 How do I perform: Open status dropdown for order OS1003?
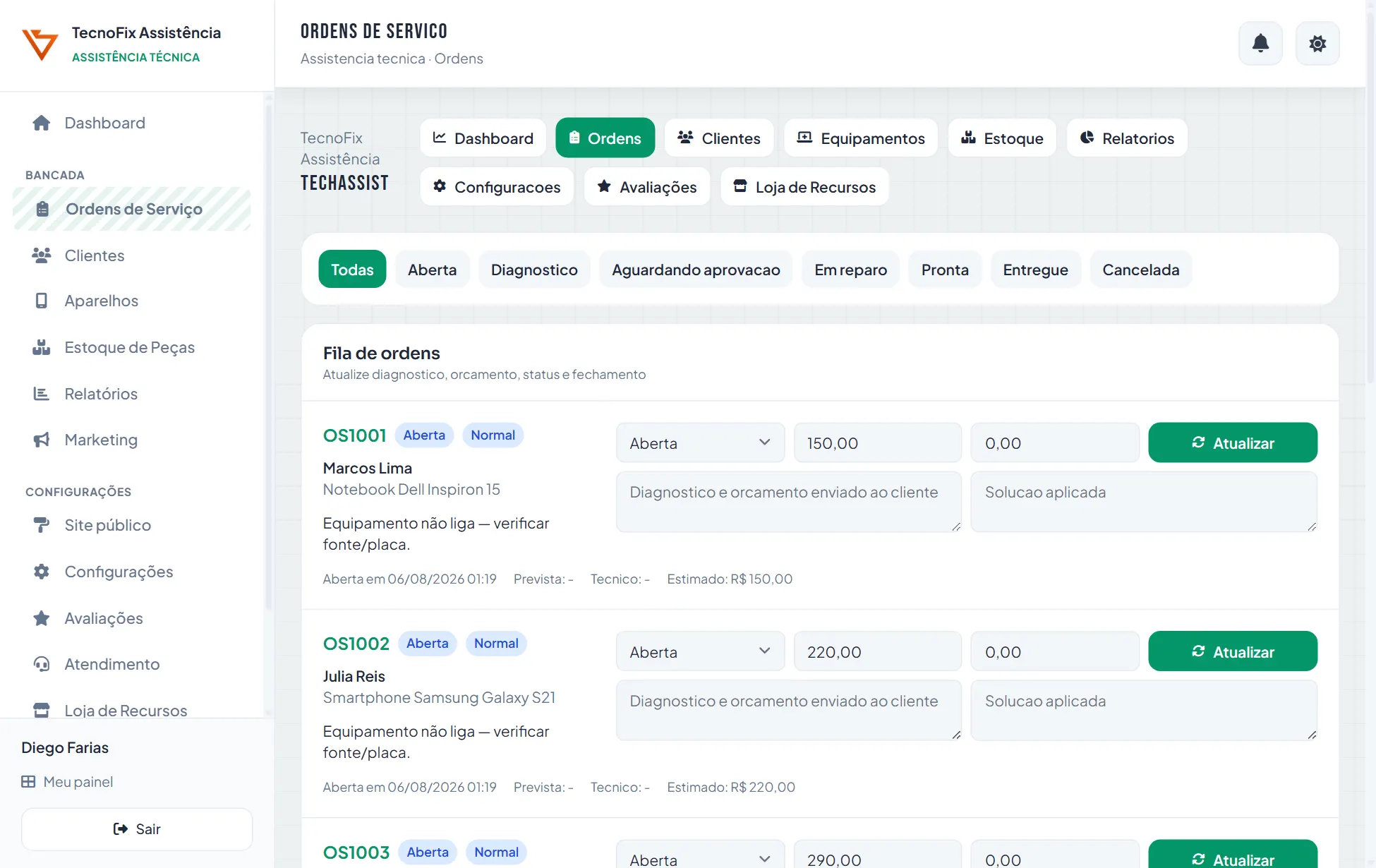point(700,855)
